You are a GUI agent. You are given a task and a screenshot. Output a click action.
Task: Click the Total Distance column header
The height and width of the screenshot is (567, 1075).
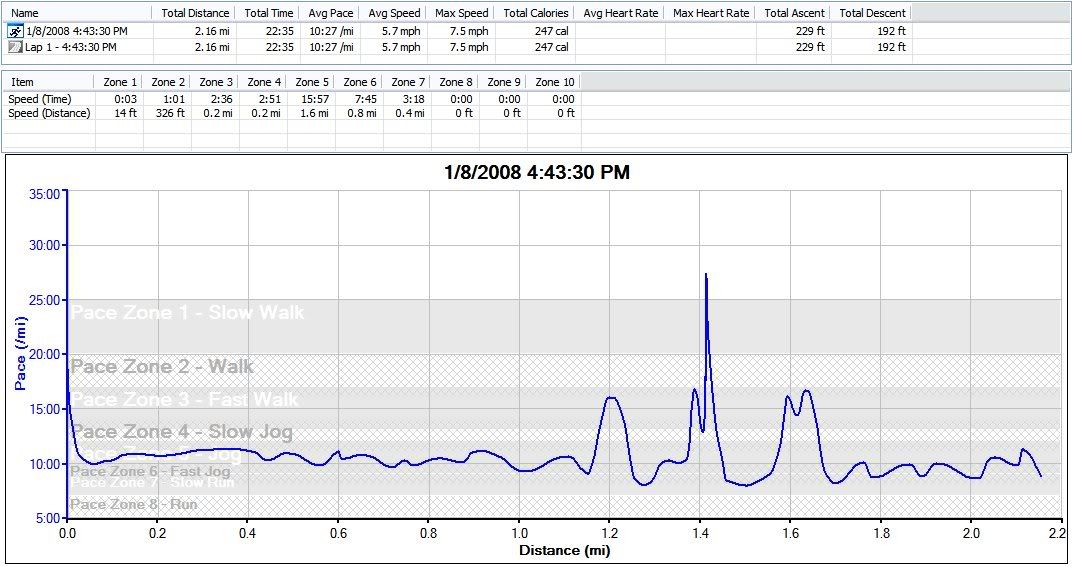tap(193, 13)
